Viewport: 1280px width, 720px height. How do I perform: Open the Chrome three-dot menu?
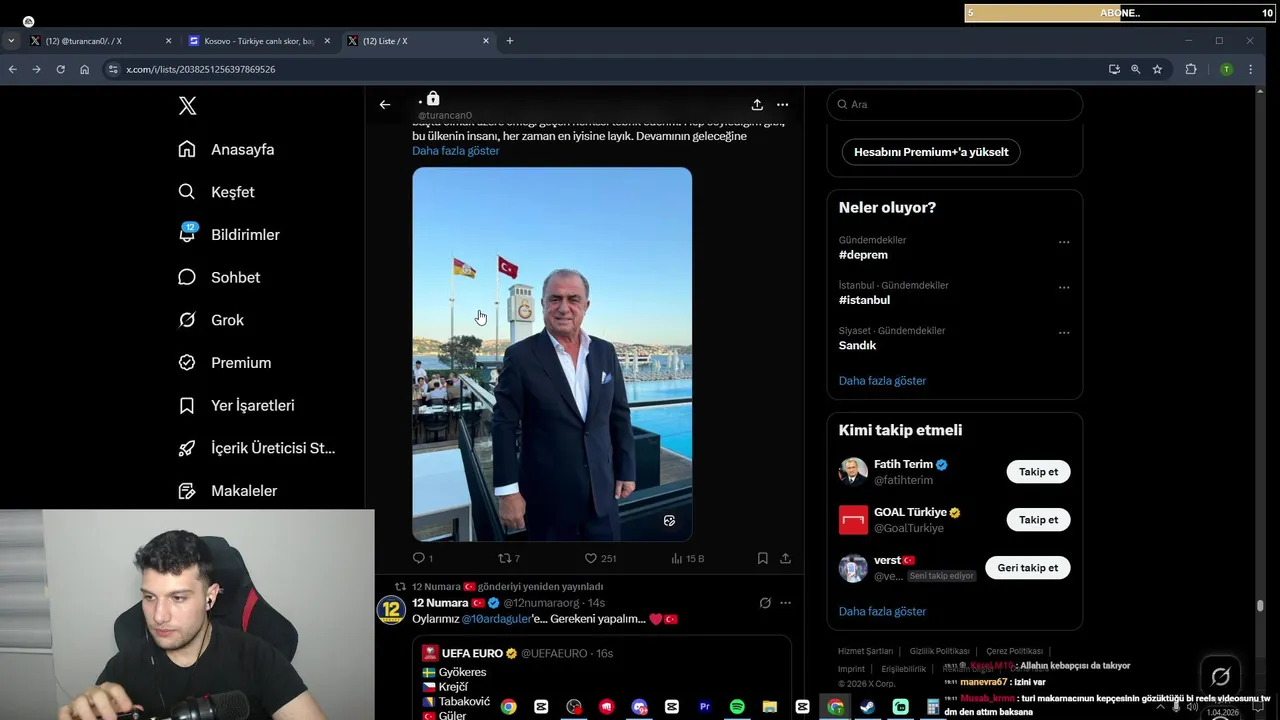pyautogui.click(x=1250, y=69)
